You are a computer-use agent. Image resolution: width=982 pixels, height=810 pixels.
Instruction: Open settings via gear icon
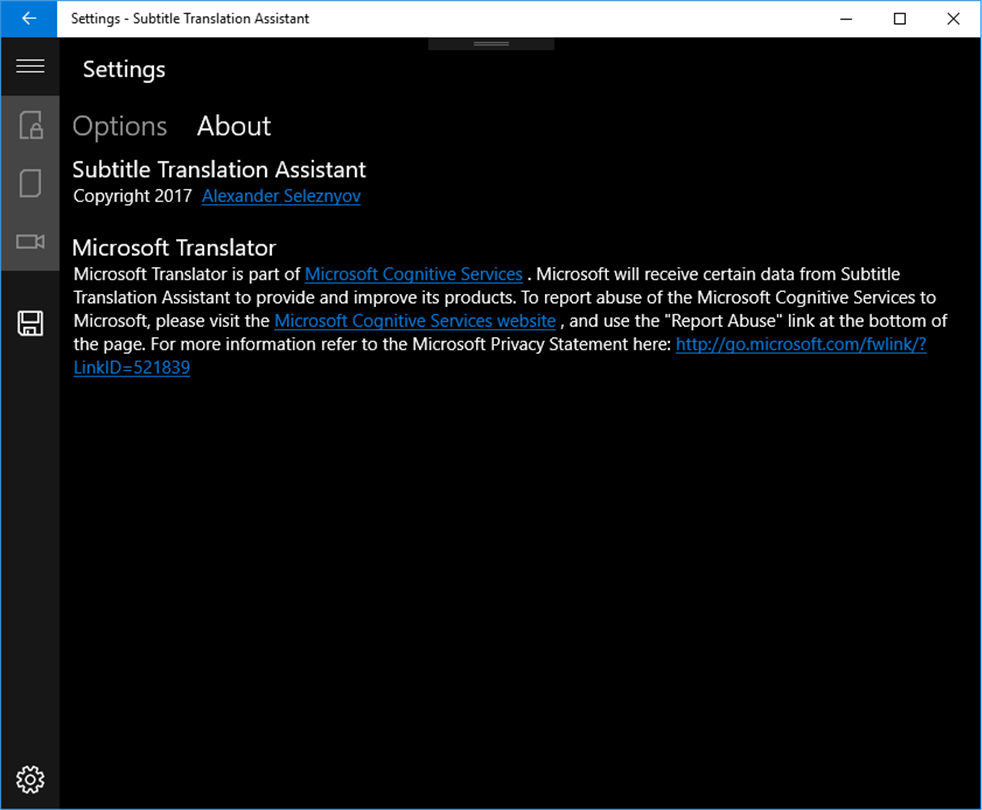tap(30, 780)
